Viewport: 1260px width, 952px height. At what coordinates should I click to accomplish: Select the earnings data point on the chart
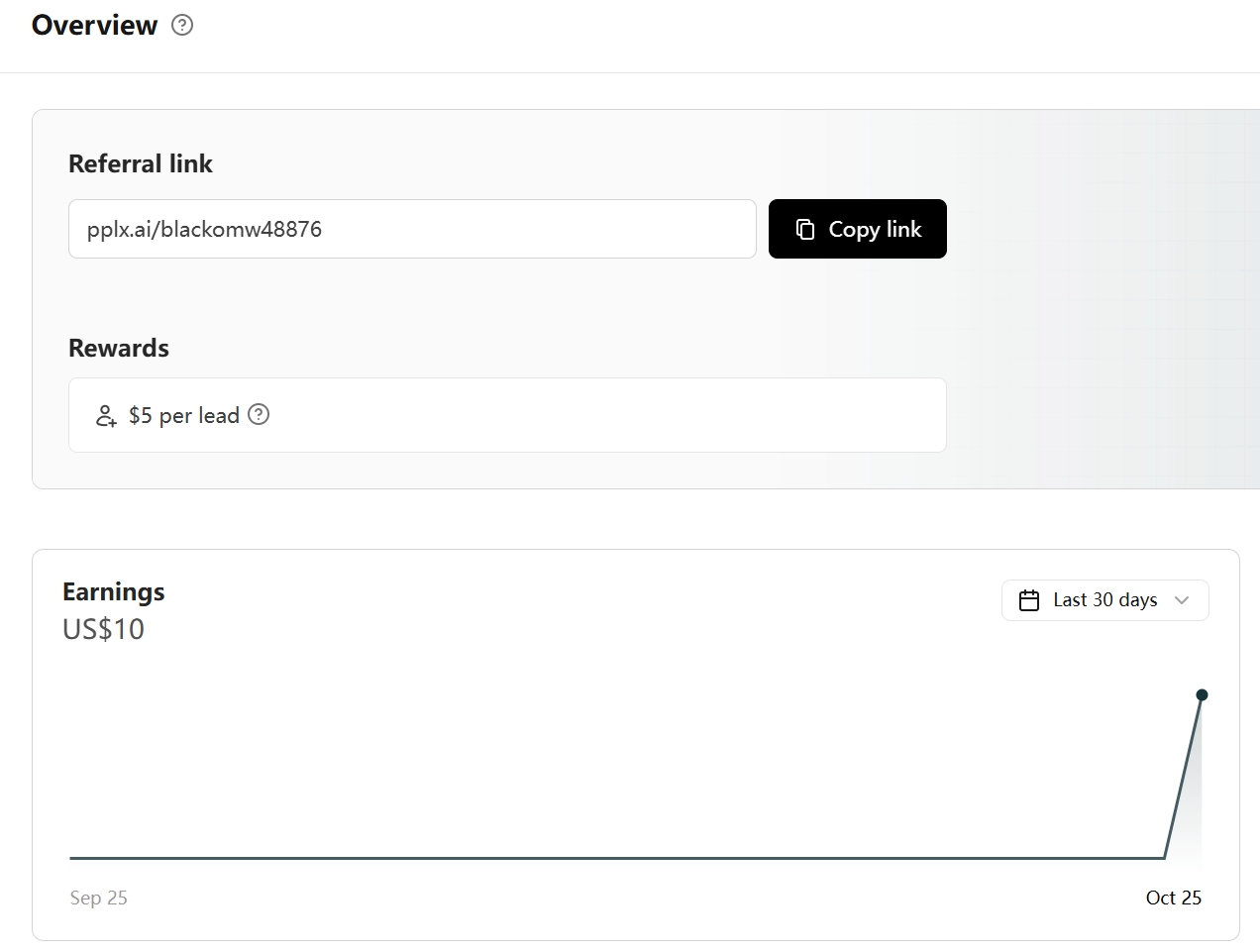(x=1202, y=694)
